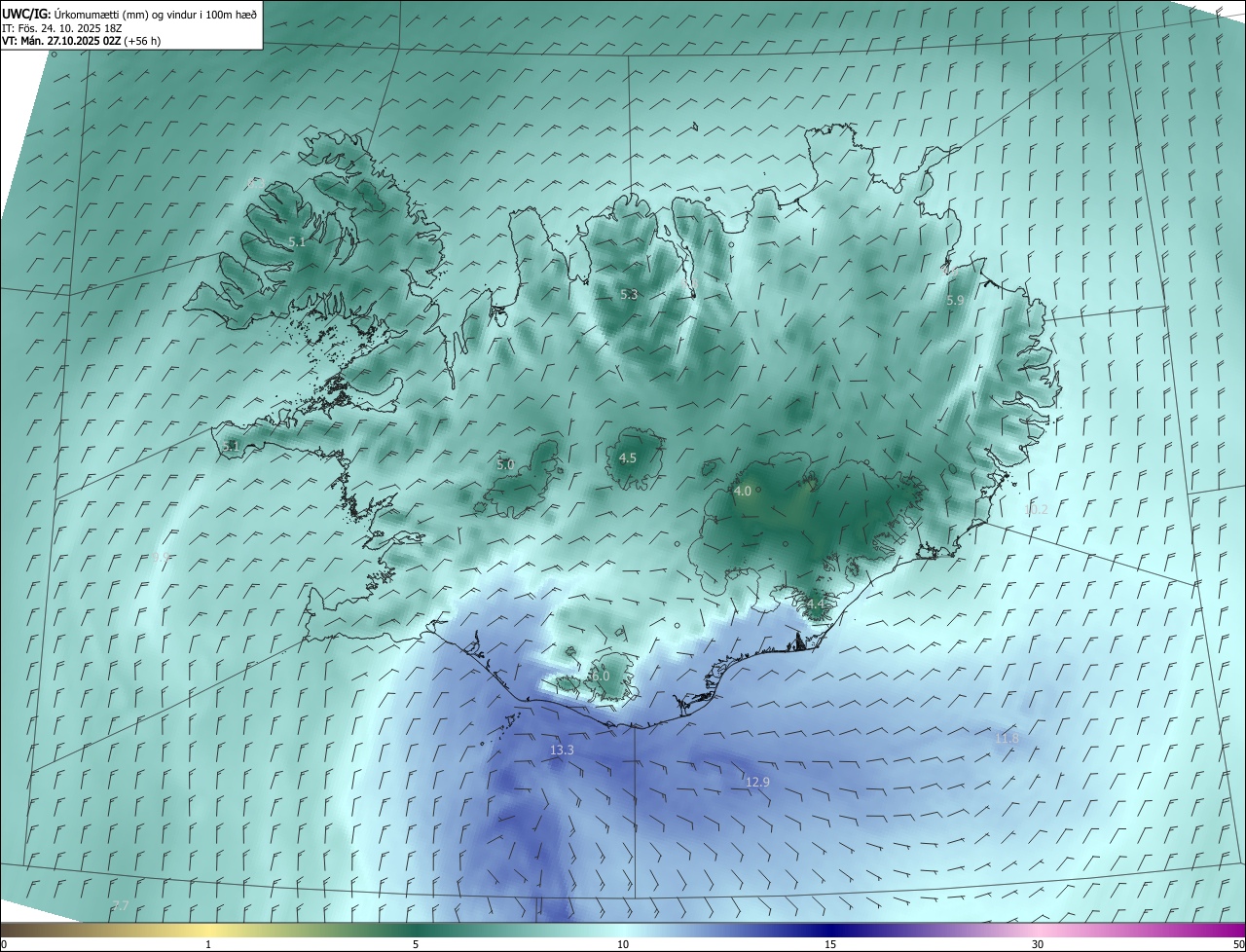Viewport: 1246px width, 952px height.
Task: Click the title 'UWC/IG: Úrkomumætti (mm) og vindur'
Action: [130, 15]
